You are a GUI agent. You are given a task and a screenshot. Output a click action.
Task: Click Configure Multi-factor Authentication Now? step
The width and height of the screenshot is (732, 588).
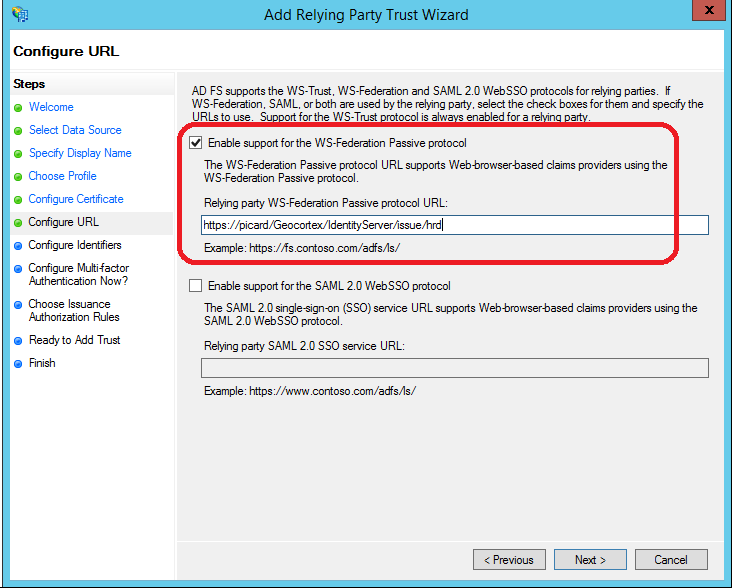(x=78, y=274)
